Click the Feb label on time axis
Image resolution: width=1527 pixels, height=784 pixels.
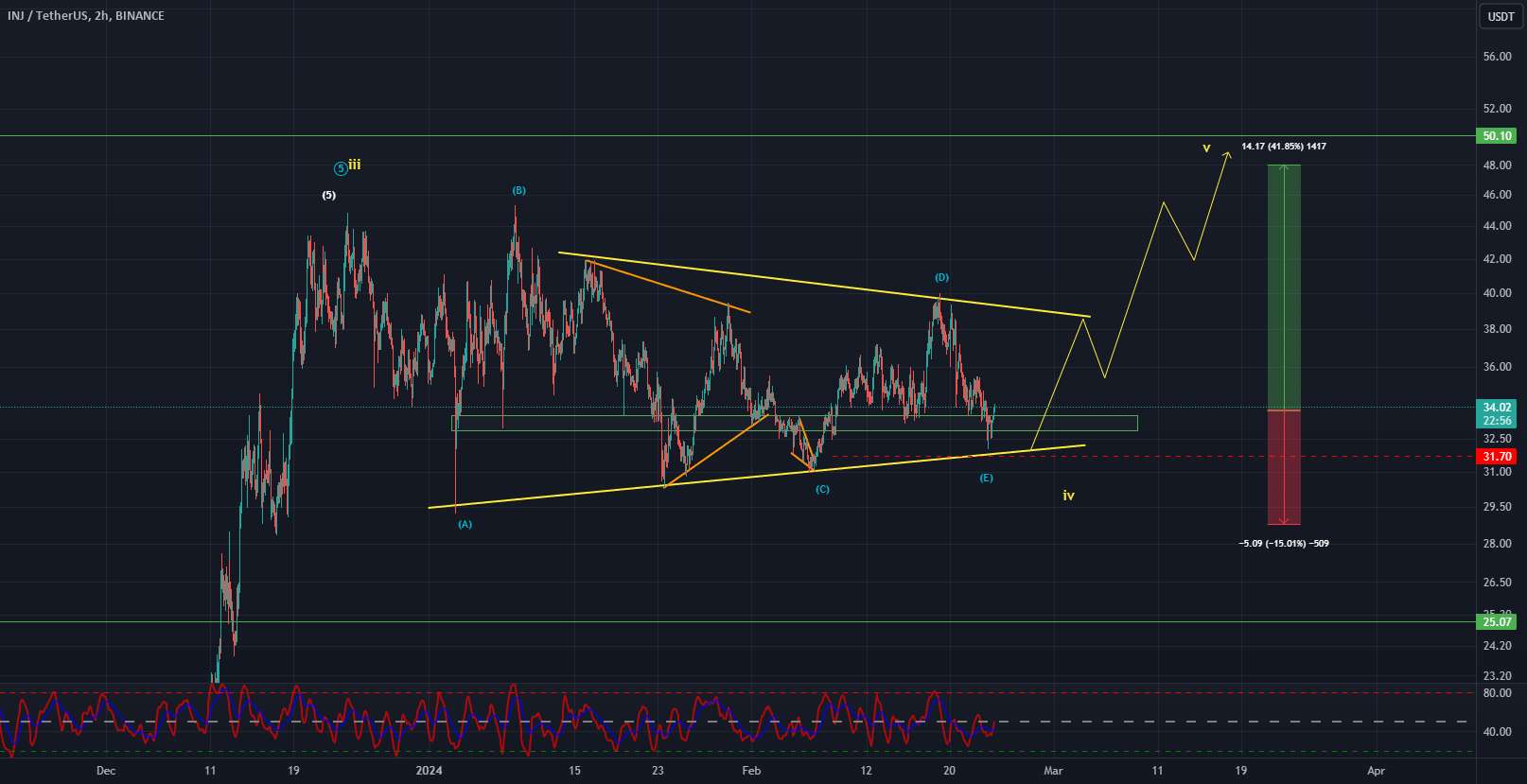[750, 771]
